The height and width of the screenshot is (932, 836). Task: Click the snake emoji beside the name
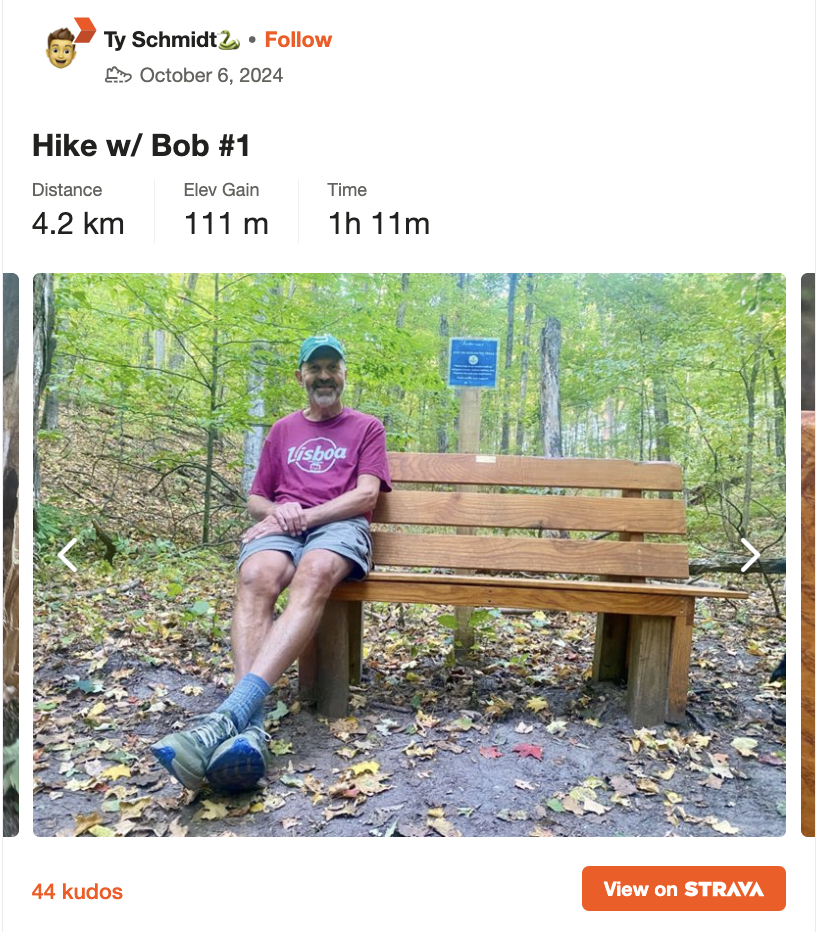(x=229, y=40)
